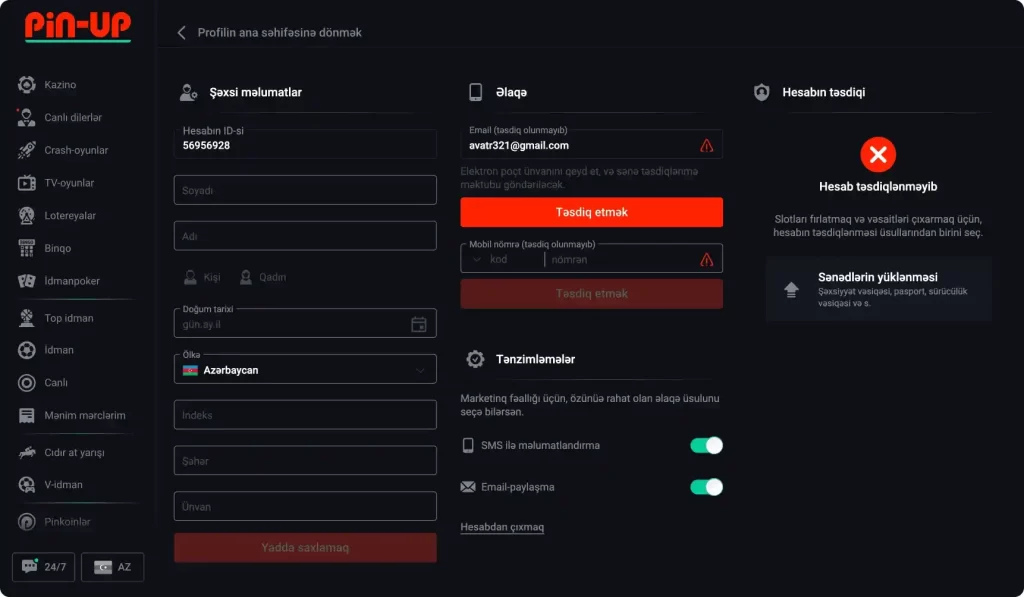Image resolution: width=1024 pixels, height=597 pixels.
Task: Toggle SMS ilə məlumatlandırma switch
Action: (x=706, y=445)
